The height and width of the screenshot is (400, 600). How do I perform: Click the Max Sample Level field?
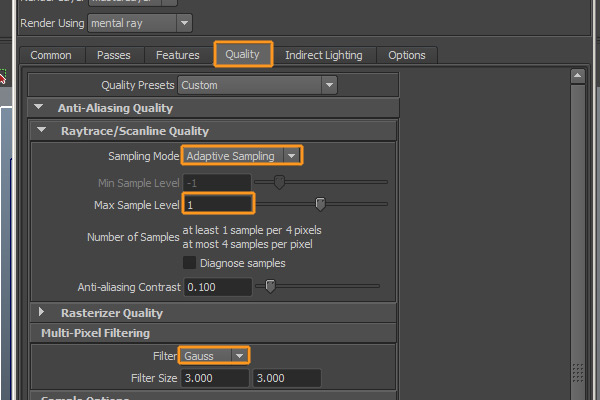tap(218, 204)
